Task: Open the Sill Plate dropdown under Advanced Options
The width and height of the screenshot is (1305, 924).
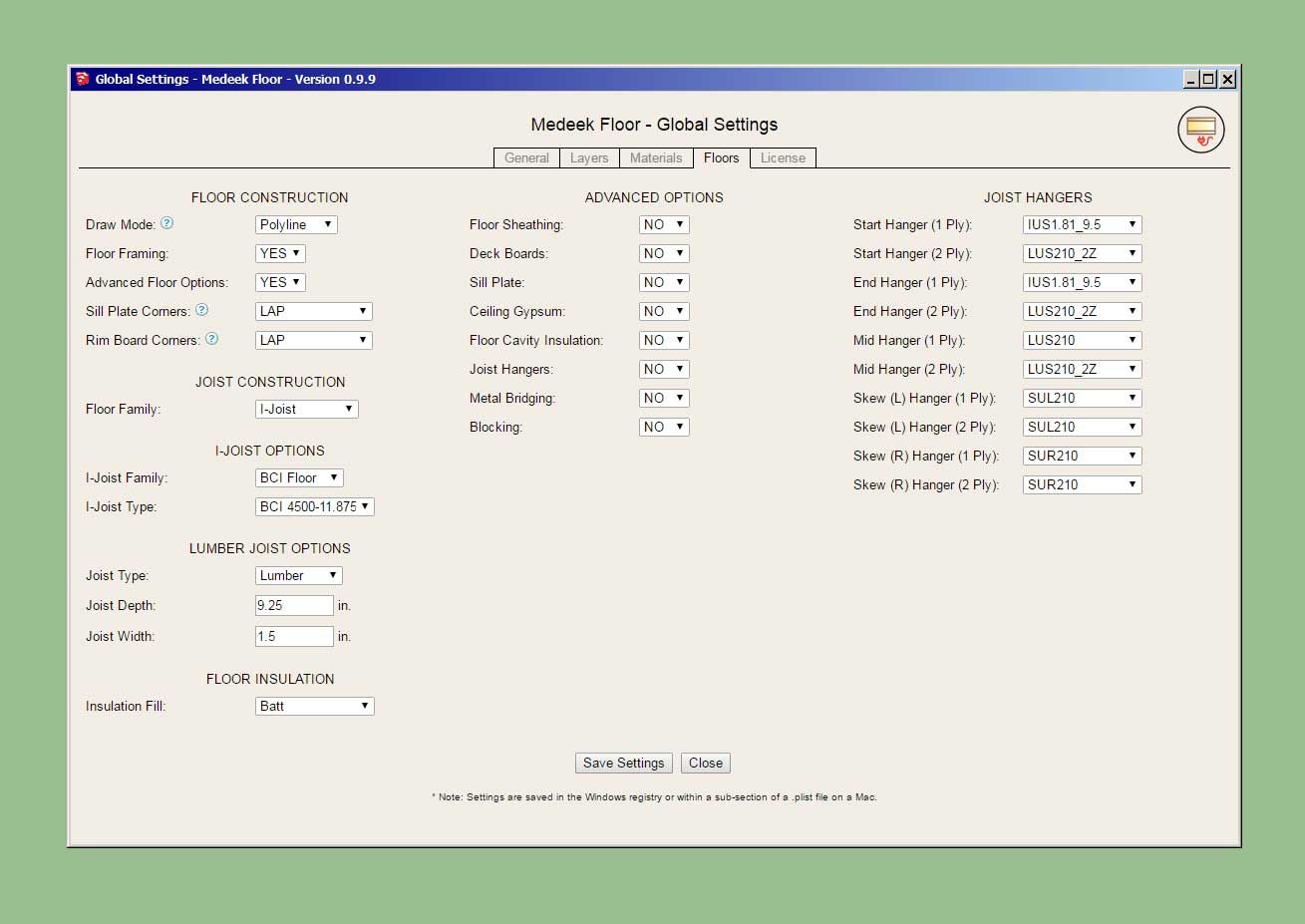Action: tap(664, 282)
